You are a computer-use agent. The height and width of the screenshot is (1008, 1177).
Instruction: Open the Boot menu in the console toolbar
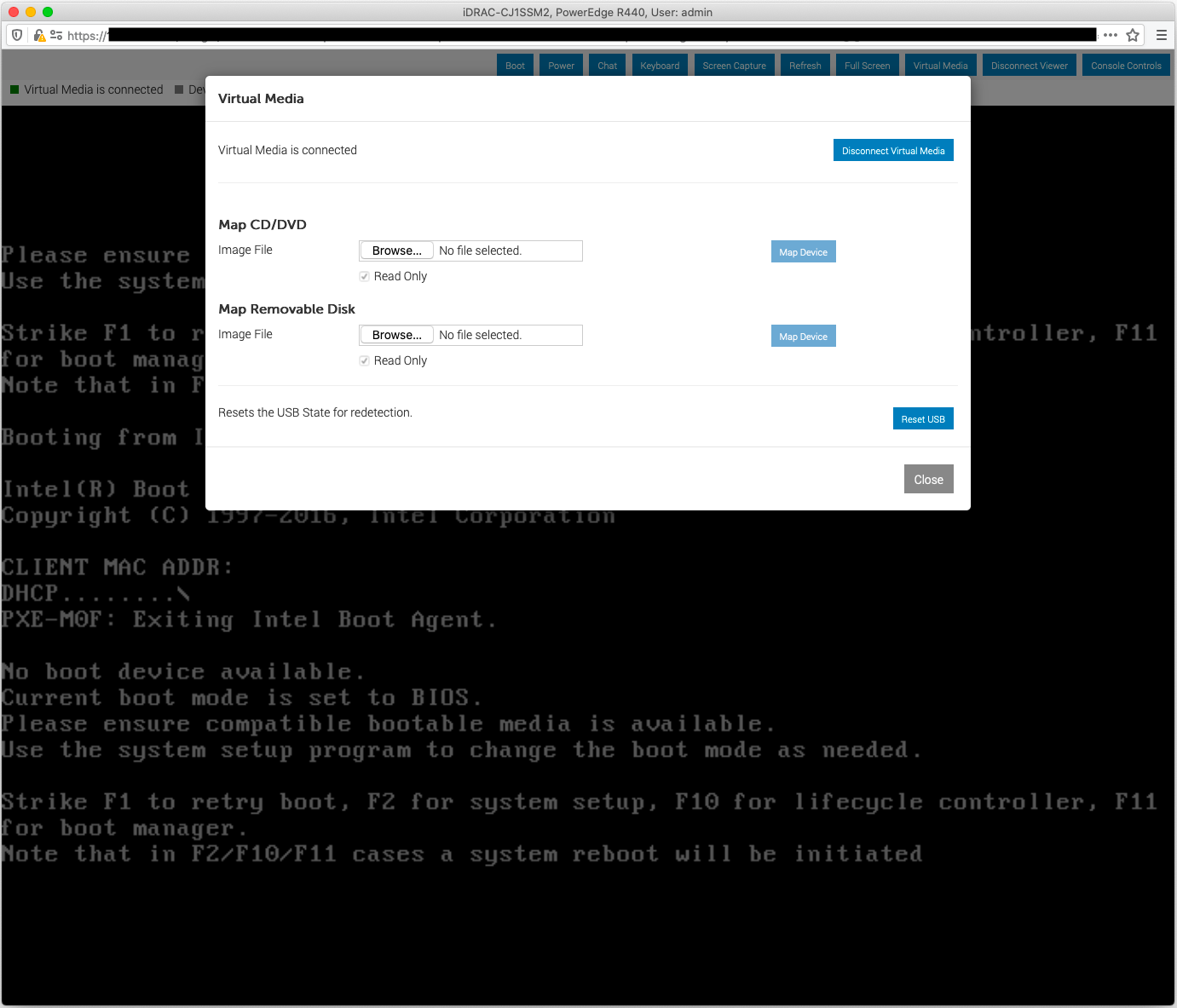pos(514,65)
